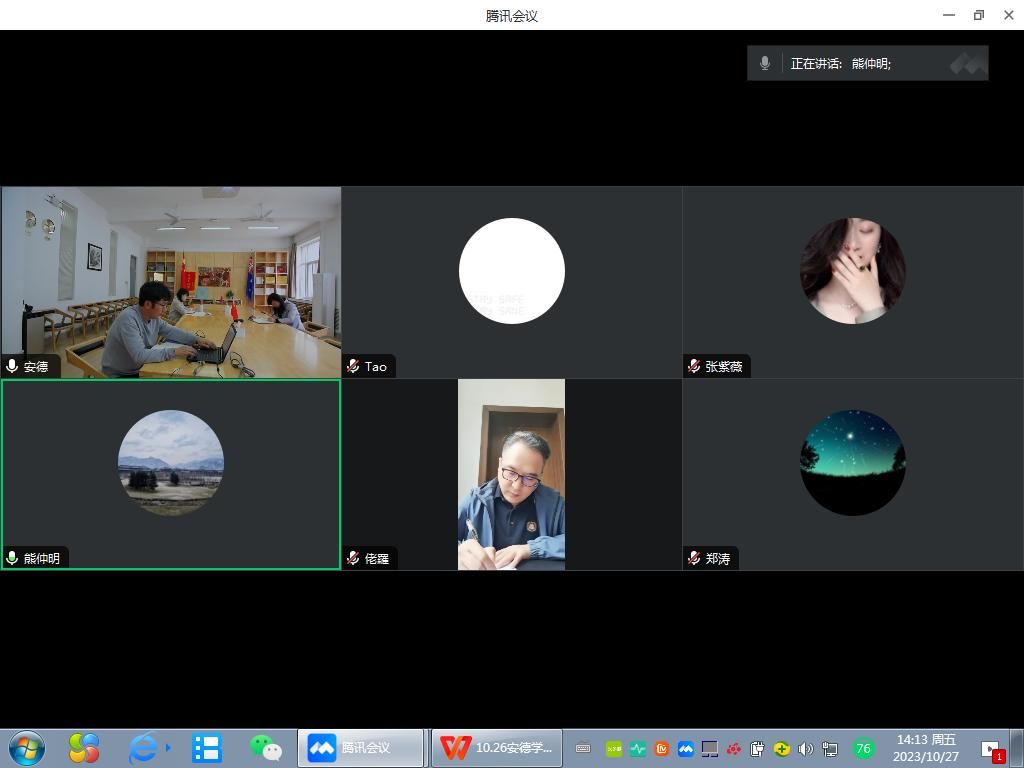This screenshot has width=1024, height=768.
Task: Open the taskbar clock showing 14:13
Action: click(x=925, y=748)
